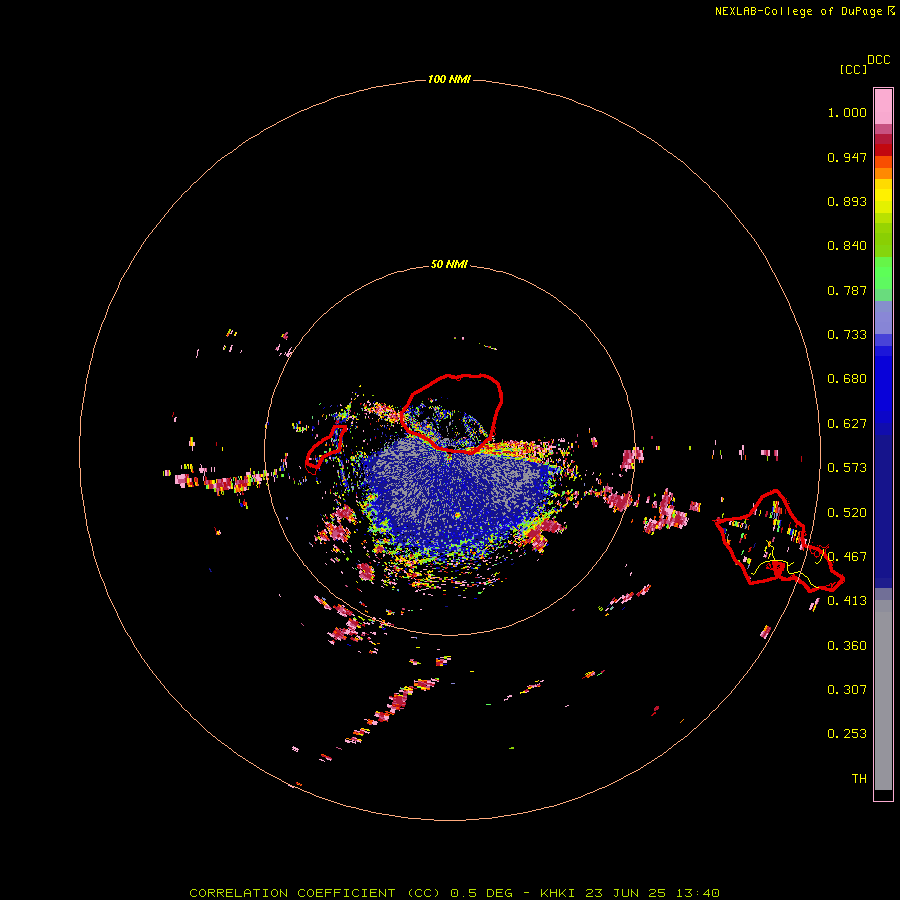Click the 0.840 scale value
The height and width of the screenshot is (900, 900).
coord(847,246)
